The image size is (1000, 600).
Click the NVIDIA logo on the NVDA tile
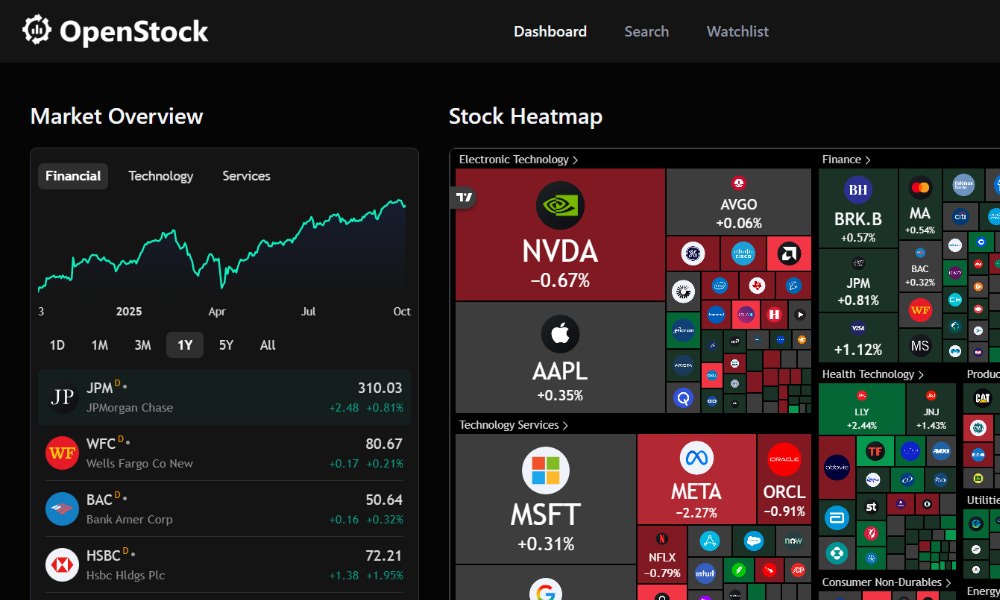coord(560,205)
